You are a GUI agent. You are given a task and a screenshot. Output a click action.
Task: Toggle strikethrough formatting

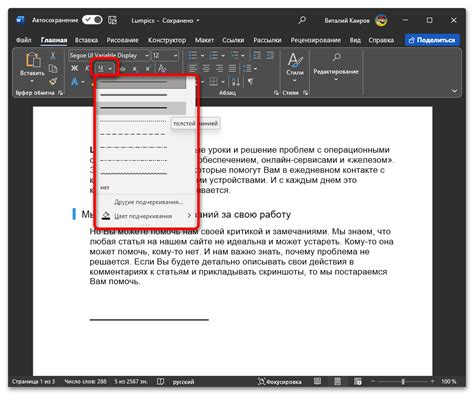pyautogui.click(x=123, y=69)
